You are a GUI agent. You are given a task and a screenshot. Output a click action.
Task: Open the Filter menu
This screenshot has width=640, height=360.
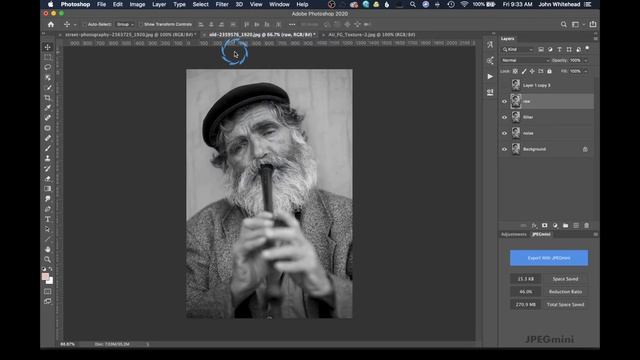coord(222,4)
